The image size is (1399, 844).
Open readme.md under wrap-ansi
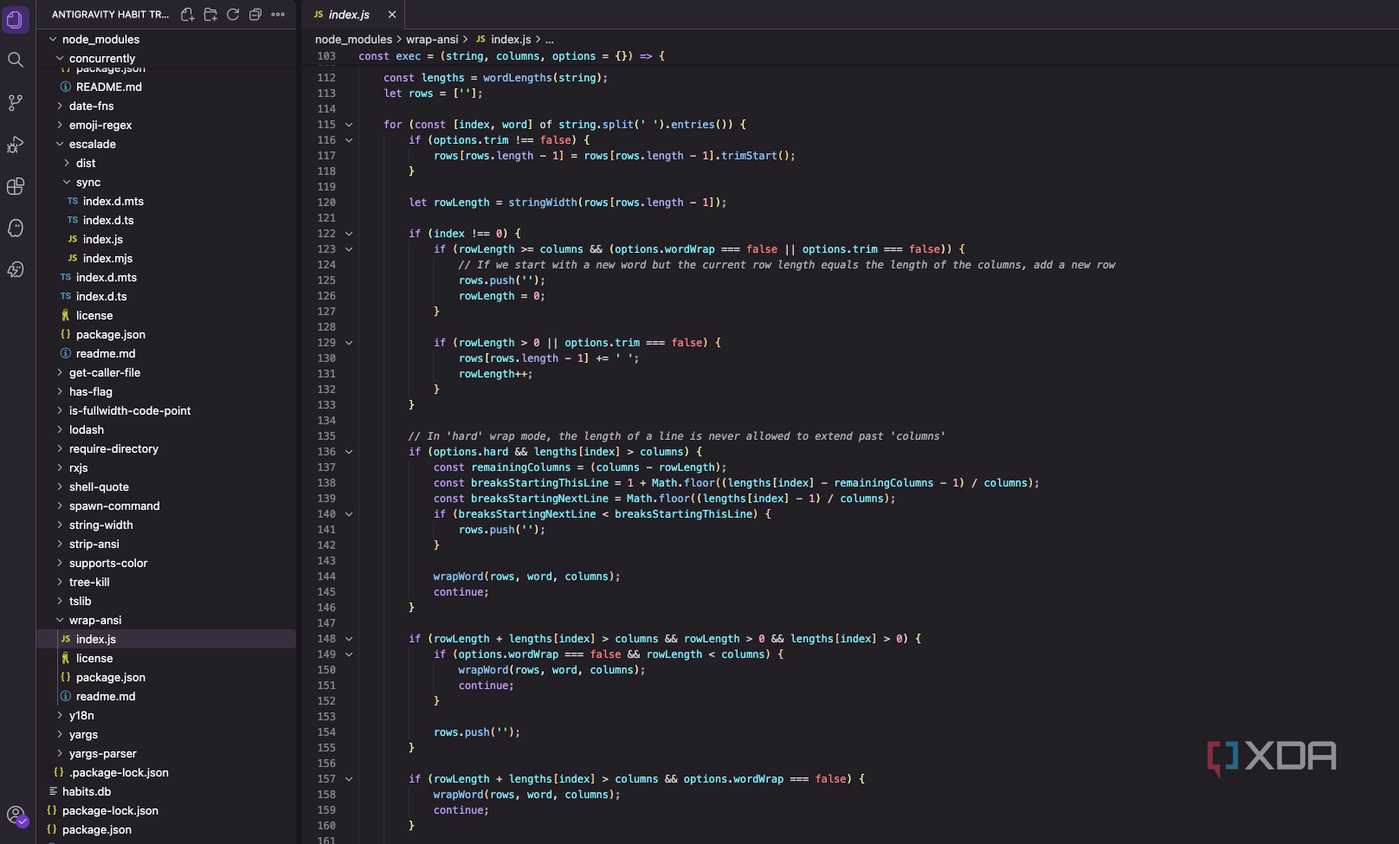coord(105,696)
